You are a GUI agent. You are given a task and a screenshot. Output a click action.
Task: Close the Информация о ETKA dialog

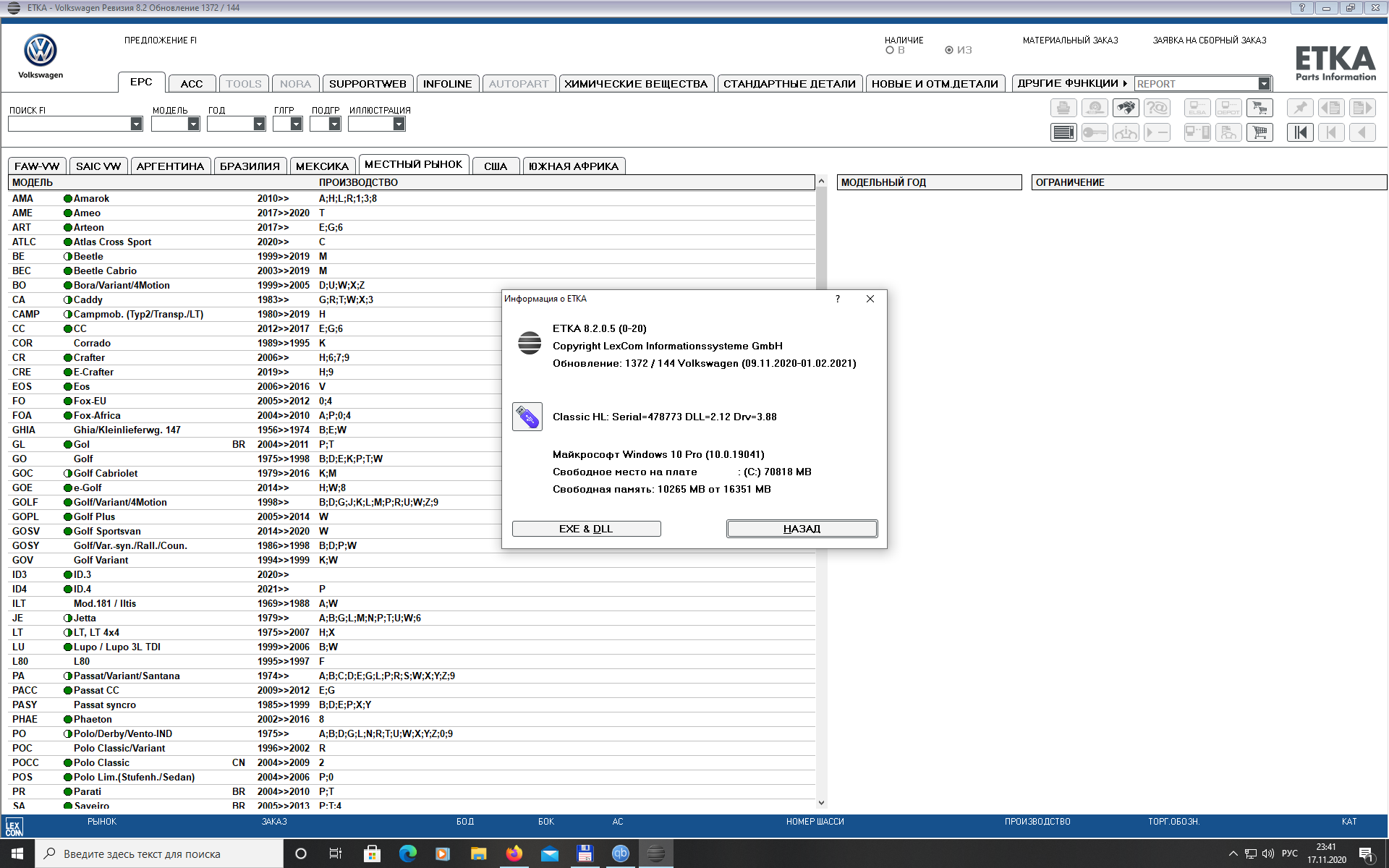[870, 299]
